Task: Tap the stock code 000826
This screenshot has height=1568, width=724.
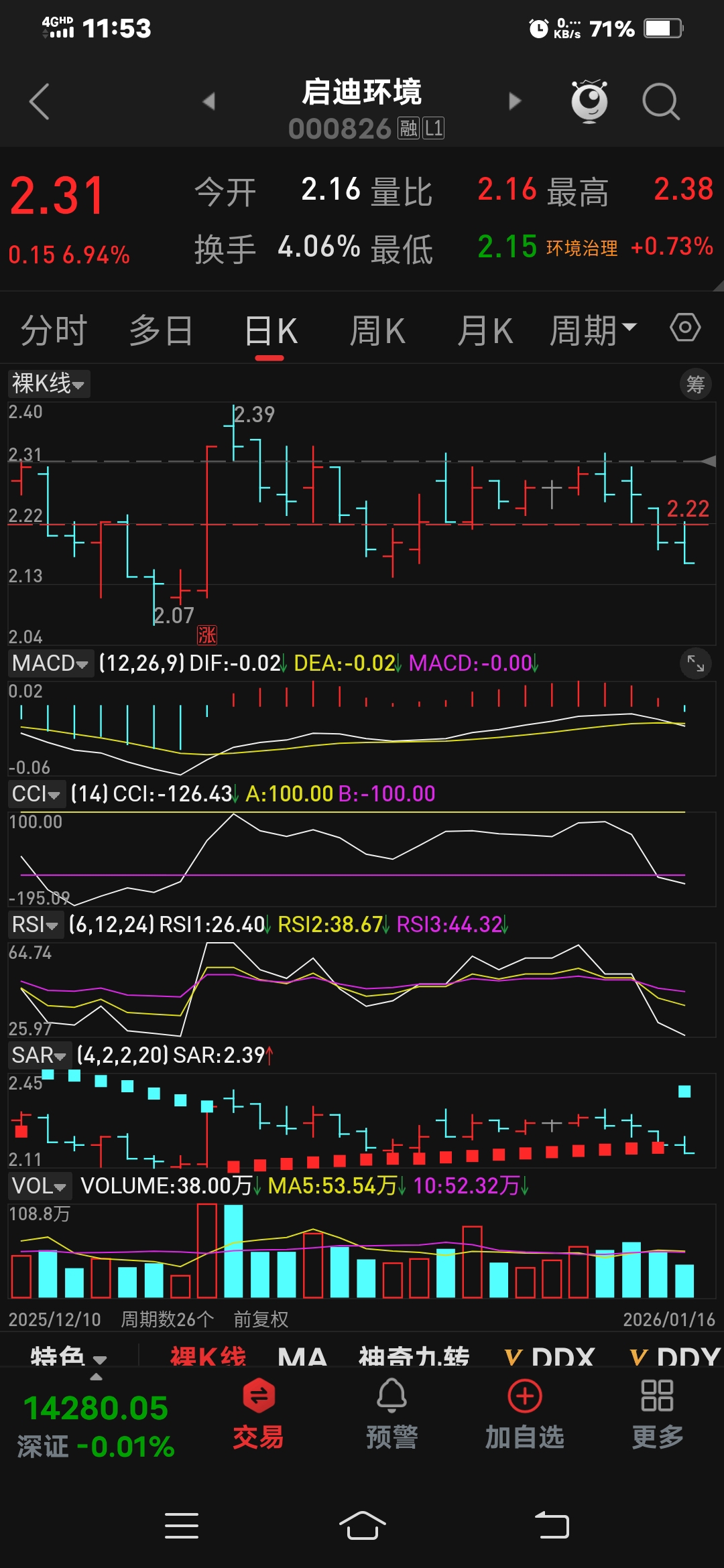Action: pyautogui.click(x=340, y=129)
